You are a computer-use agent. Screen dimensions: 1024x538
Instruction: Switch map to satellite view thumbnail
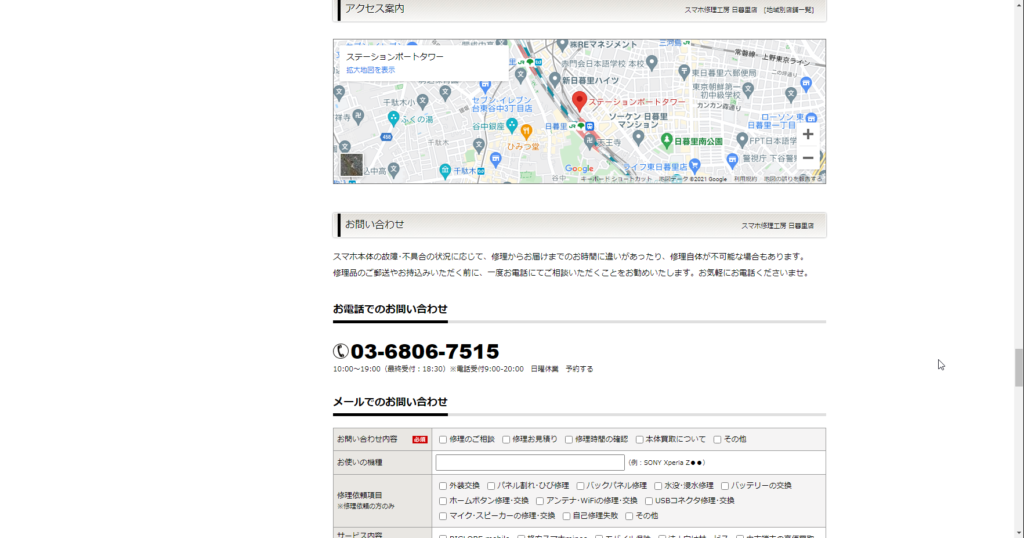(x=351, y=165)
